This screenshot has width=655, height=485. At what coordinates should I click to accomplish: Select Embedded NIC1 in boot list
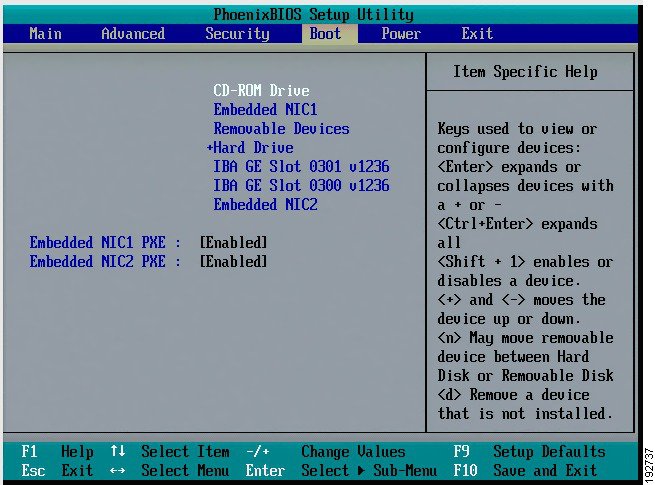[x=265, y=110]
